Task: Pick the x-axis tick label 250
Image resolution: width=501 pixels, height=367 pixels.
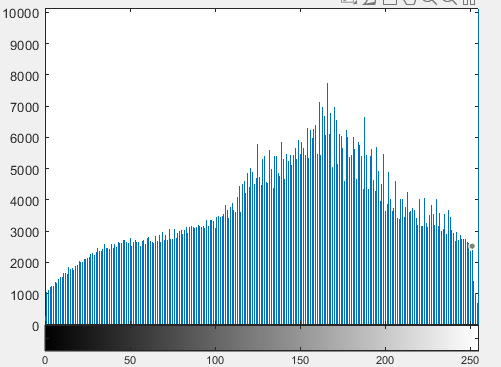Action: 470,360
